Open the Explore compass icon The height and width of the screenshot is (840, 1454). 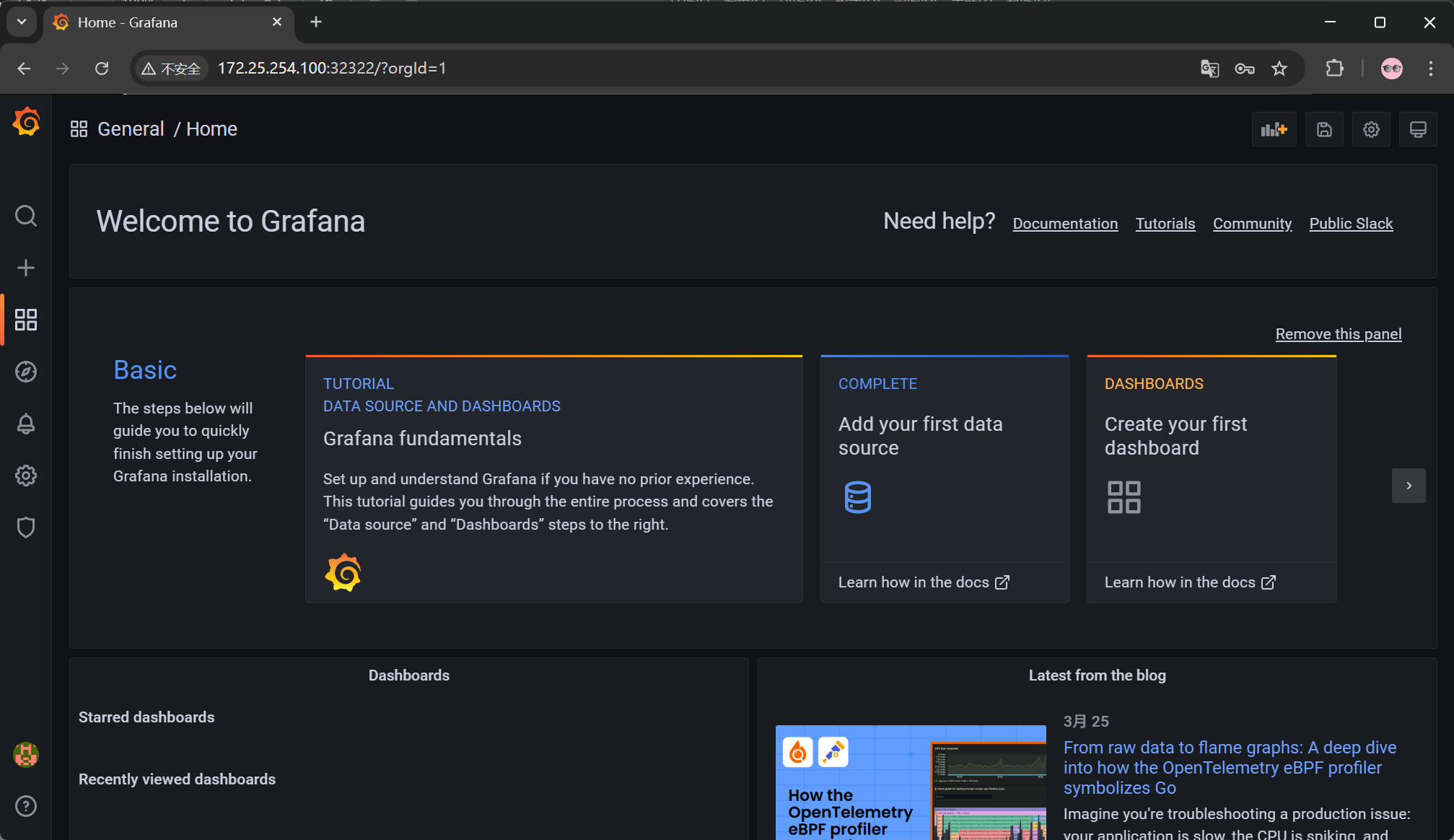(26, 372)
